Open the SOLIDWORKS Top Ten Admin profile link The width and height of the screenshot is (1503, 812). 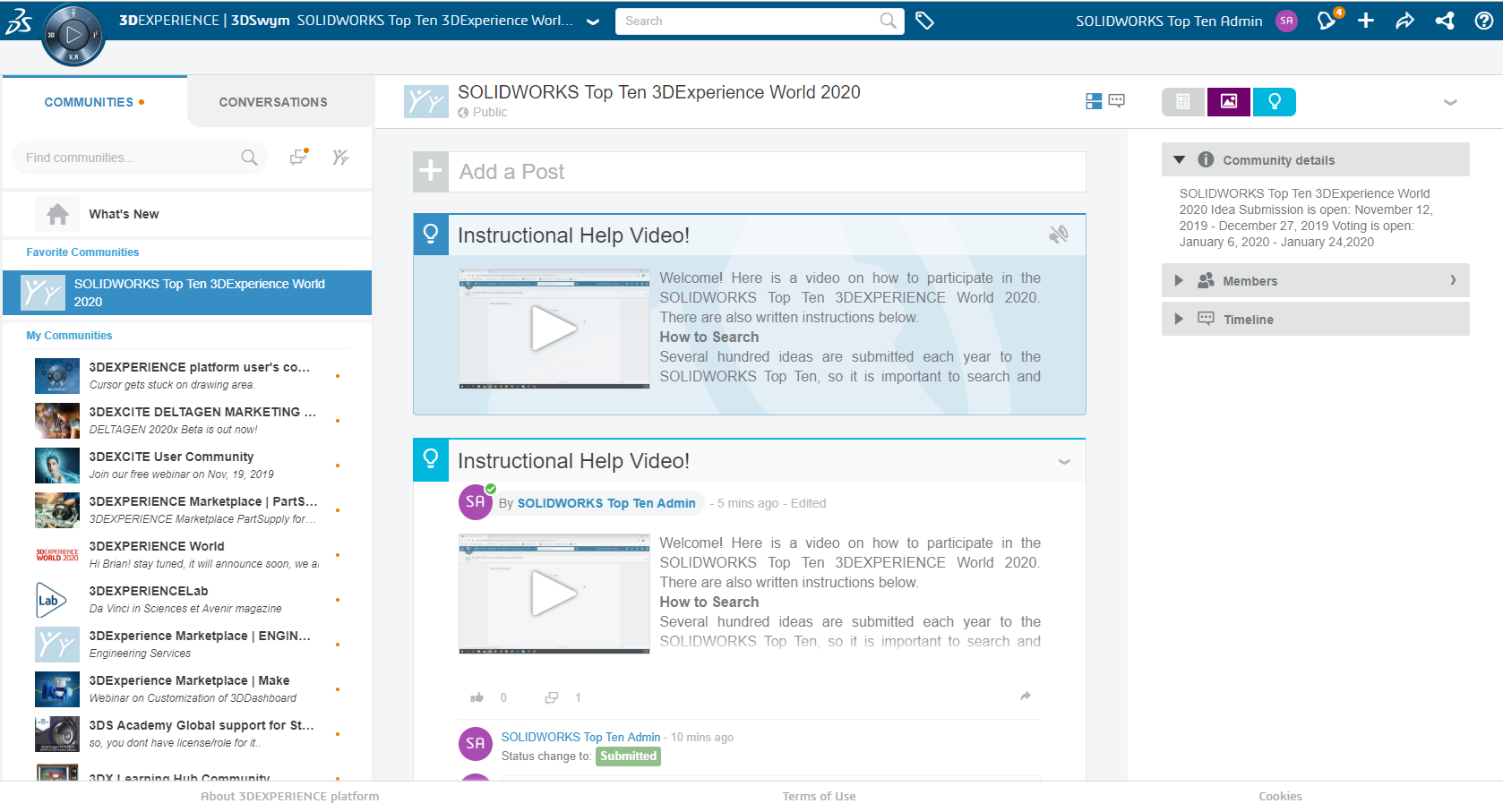606,503
